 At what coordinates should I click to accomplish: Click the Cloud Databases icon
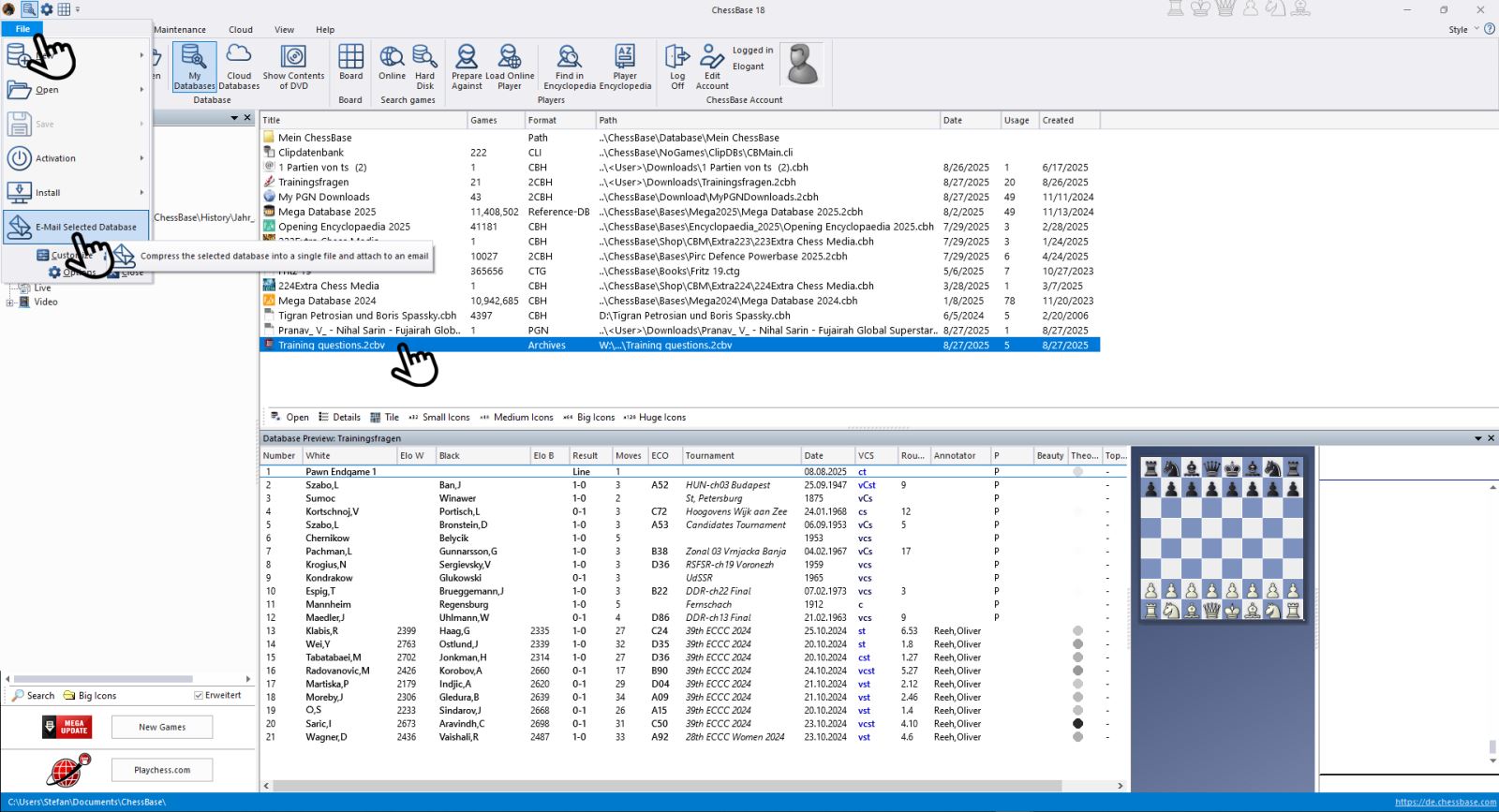239,66
